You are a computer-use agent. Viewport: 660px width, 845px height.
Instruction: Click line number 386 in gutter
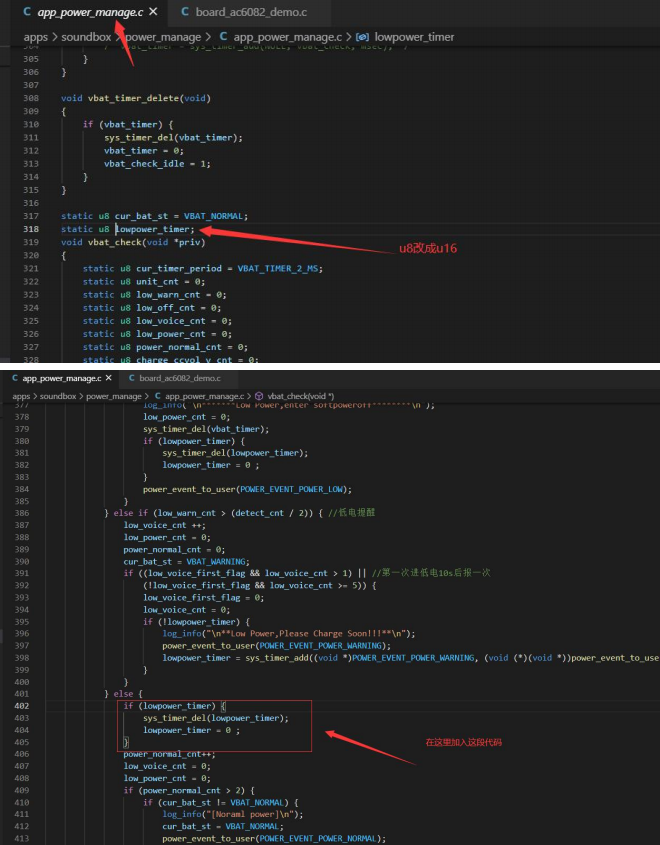pyautogui.click(x=22, y=513)
